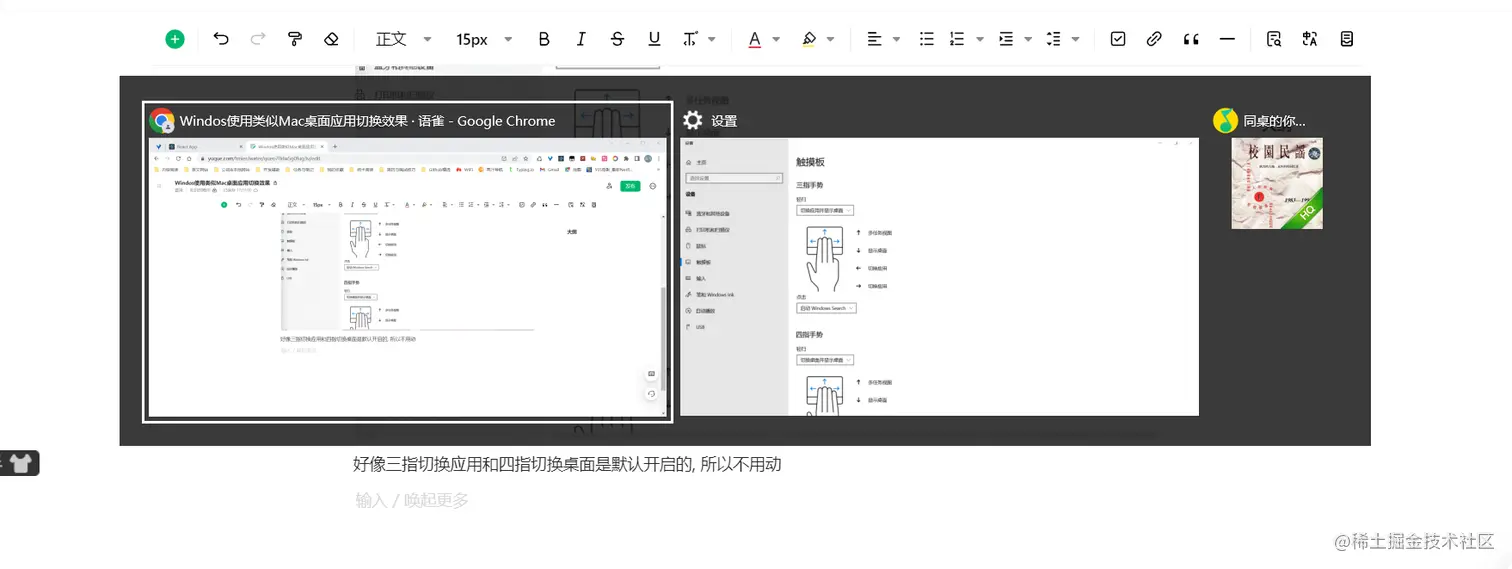Click the text alignment icon
1512x569 pixels.
[x=874, y=39]
